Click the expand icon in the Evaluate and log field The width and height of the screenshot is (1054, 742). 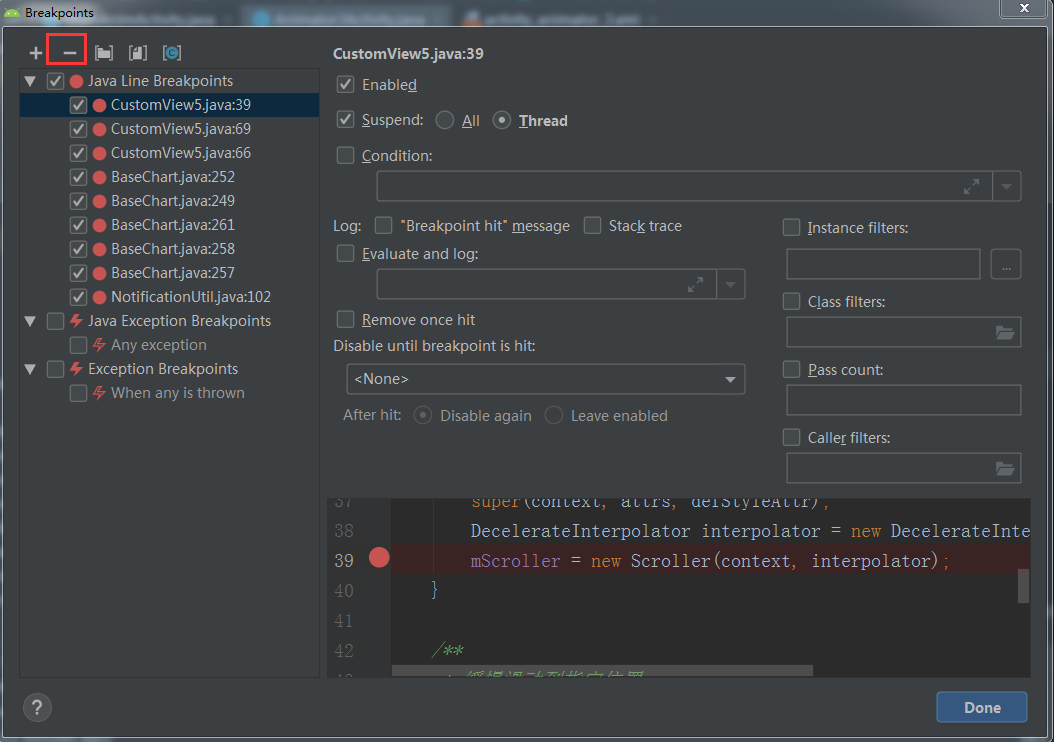click(695, 284)
